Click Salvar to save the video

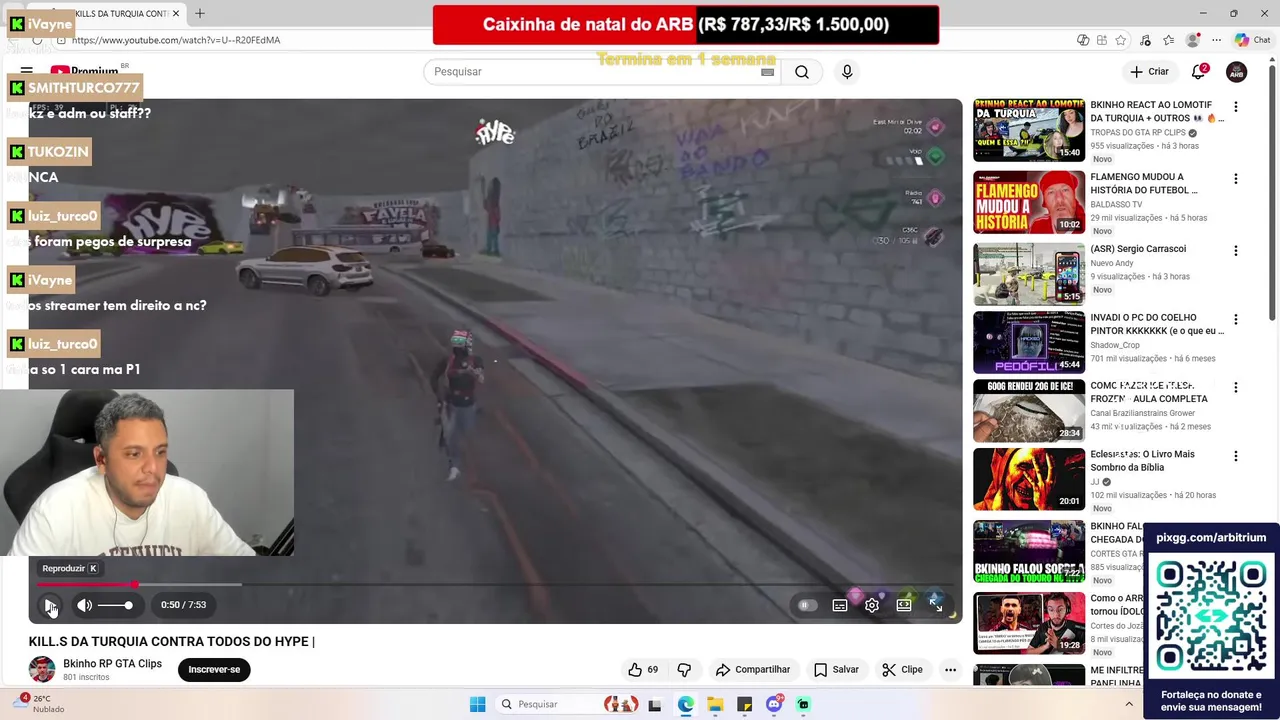click(836, 670)
